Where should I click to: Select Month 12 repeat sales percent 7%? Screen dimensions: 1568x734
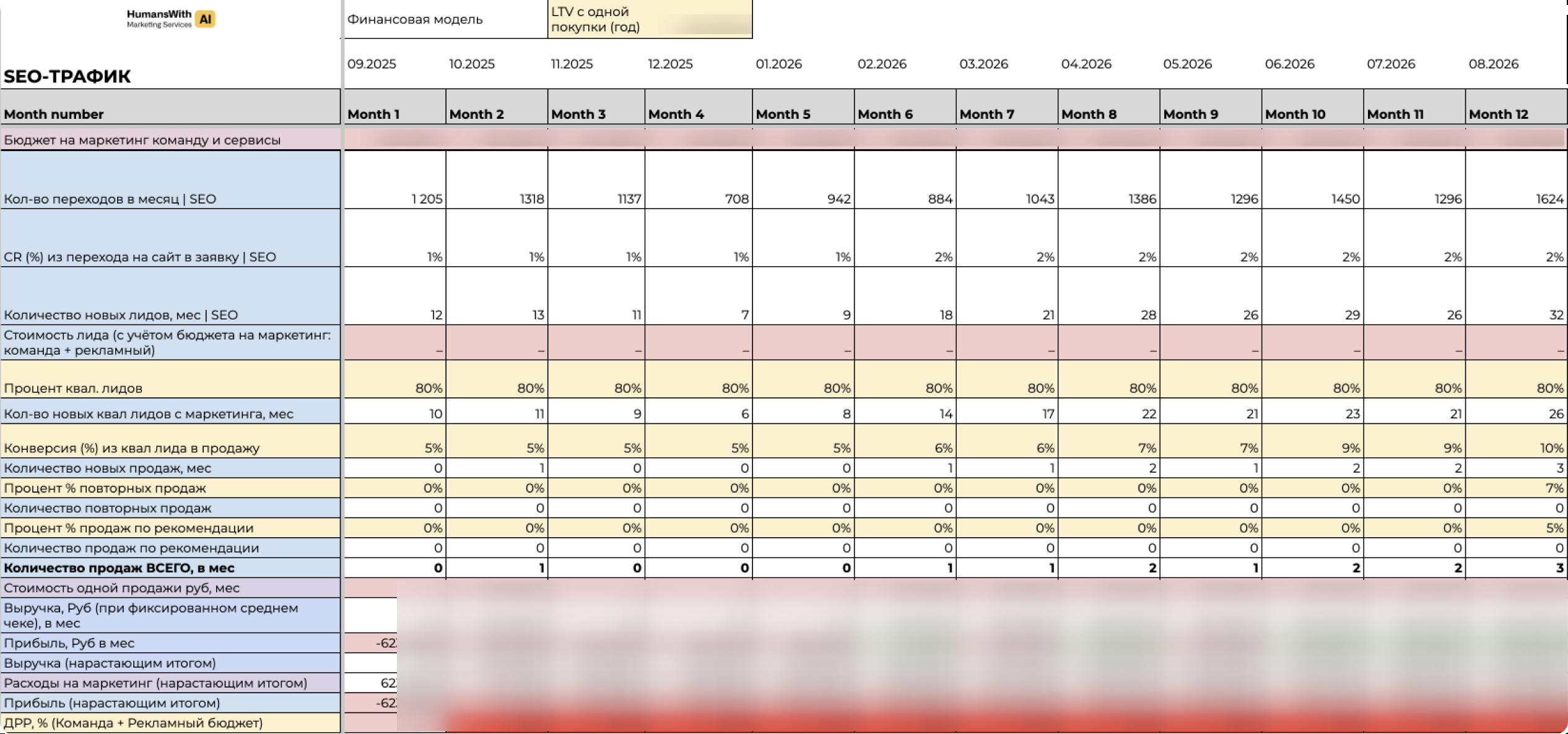(1554, 488)
